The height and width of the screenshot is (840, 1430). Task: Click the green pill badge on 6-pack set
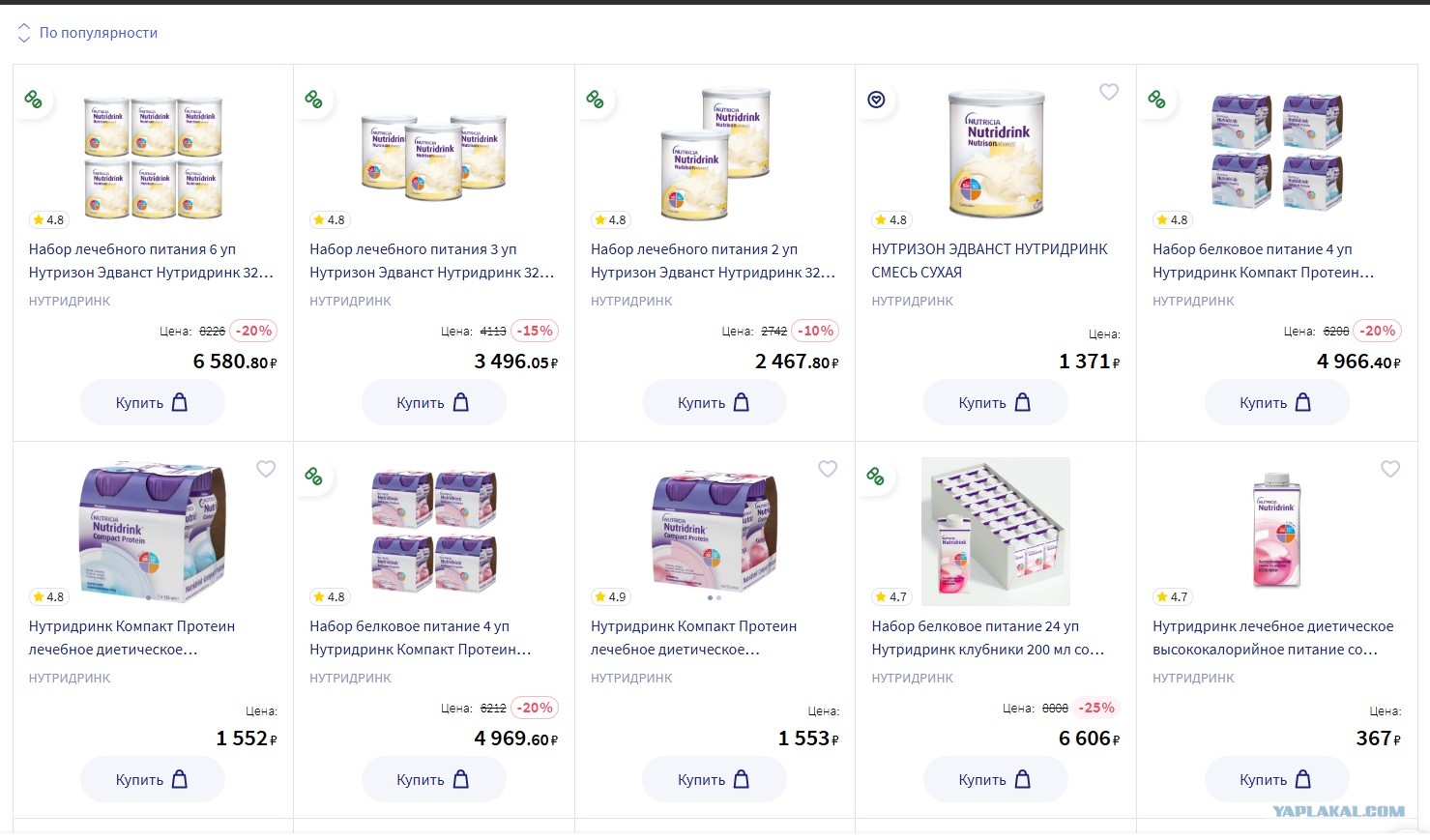34,99
